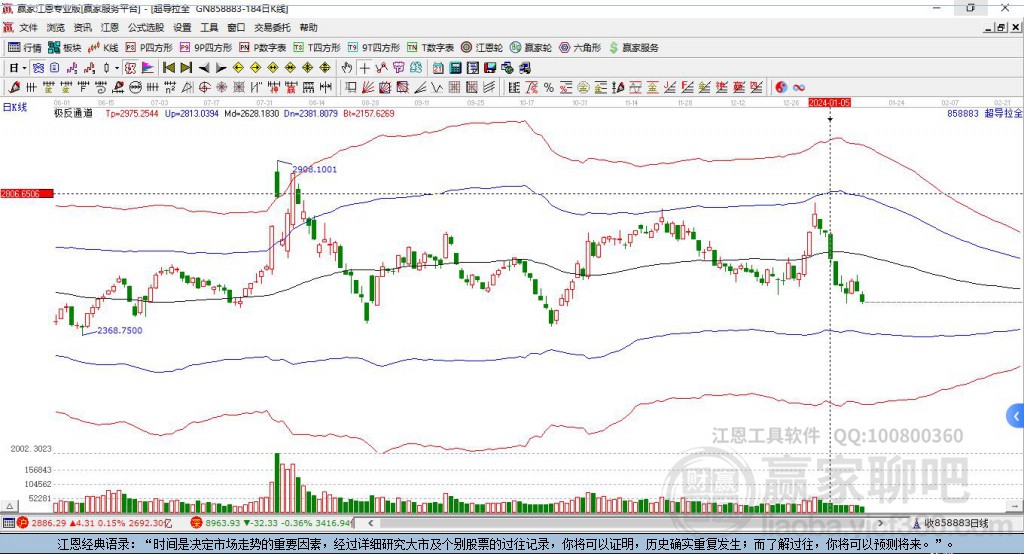This screenshot has height=554, width=1024.
Task: Open the calculator icon
Action: tap(455, 68)
